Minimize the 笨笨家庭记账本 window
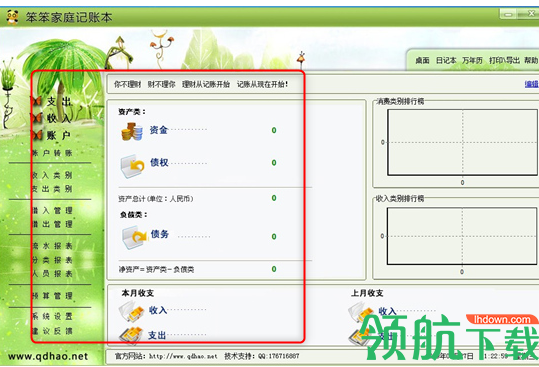The height and width of the screenshot is (367, 539). [x=508, y=14]
